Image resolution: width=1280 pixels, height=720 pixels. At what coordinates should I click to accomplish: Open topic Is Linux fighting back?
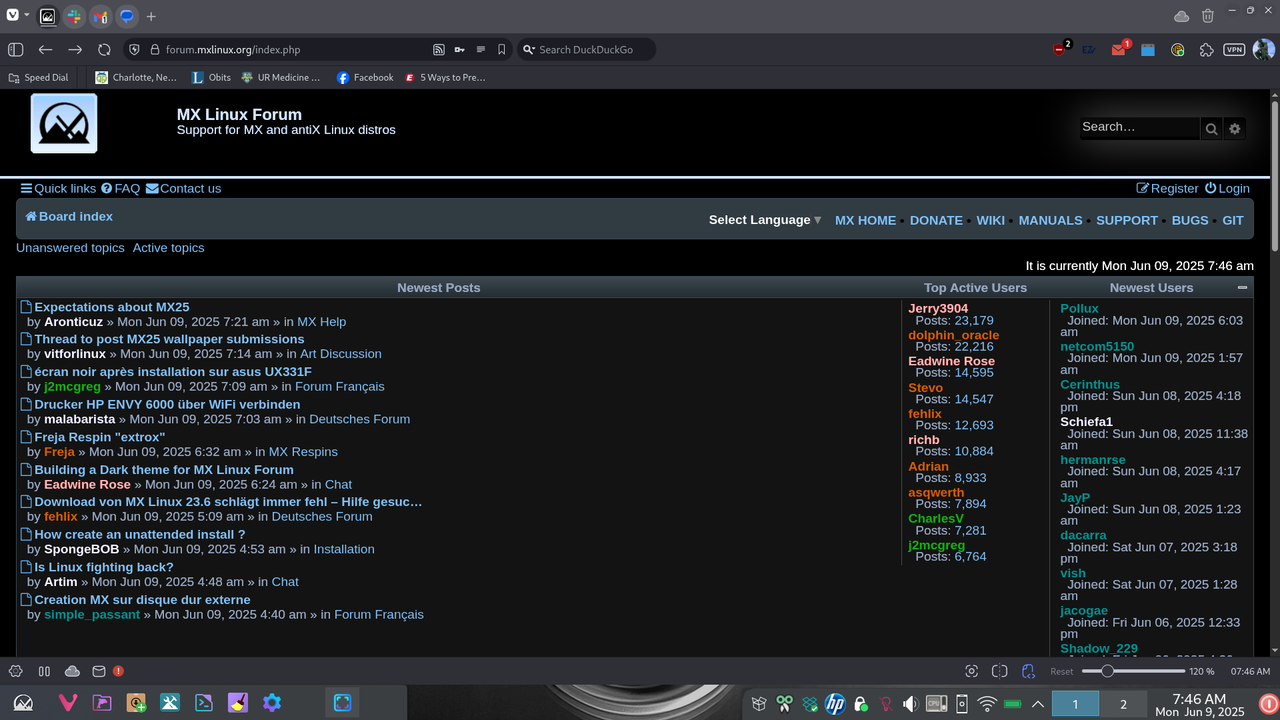[x=104, y=567]
